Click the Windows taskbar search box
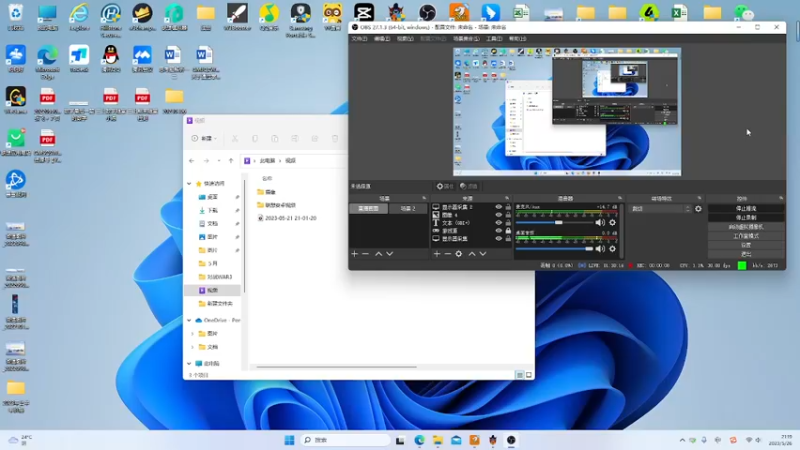Screen dimensions: 800x450 tap(345, 440)
